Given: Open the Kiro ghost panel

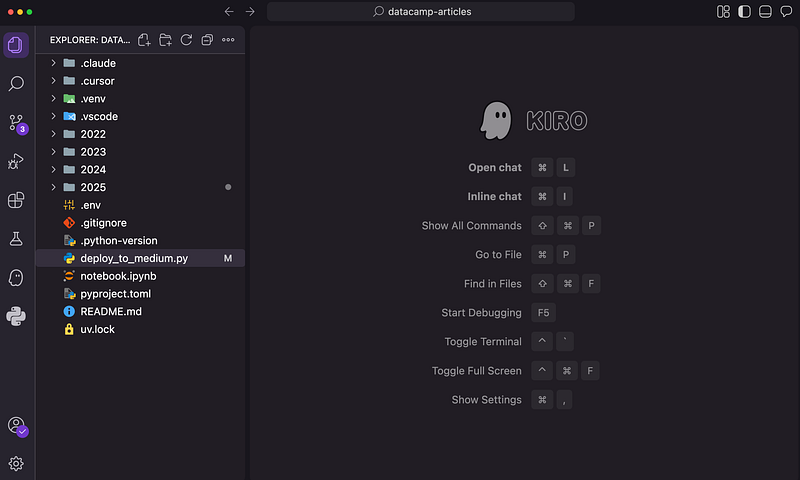Looking at the screenshot, I should click(x=16, y=277).
